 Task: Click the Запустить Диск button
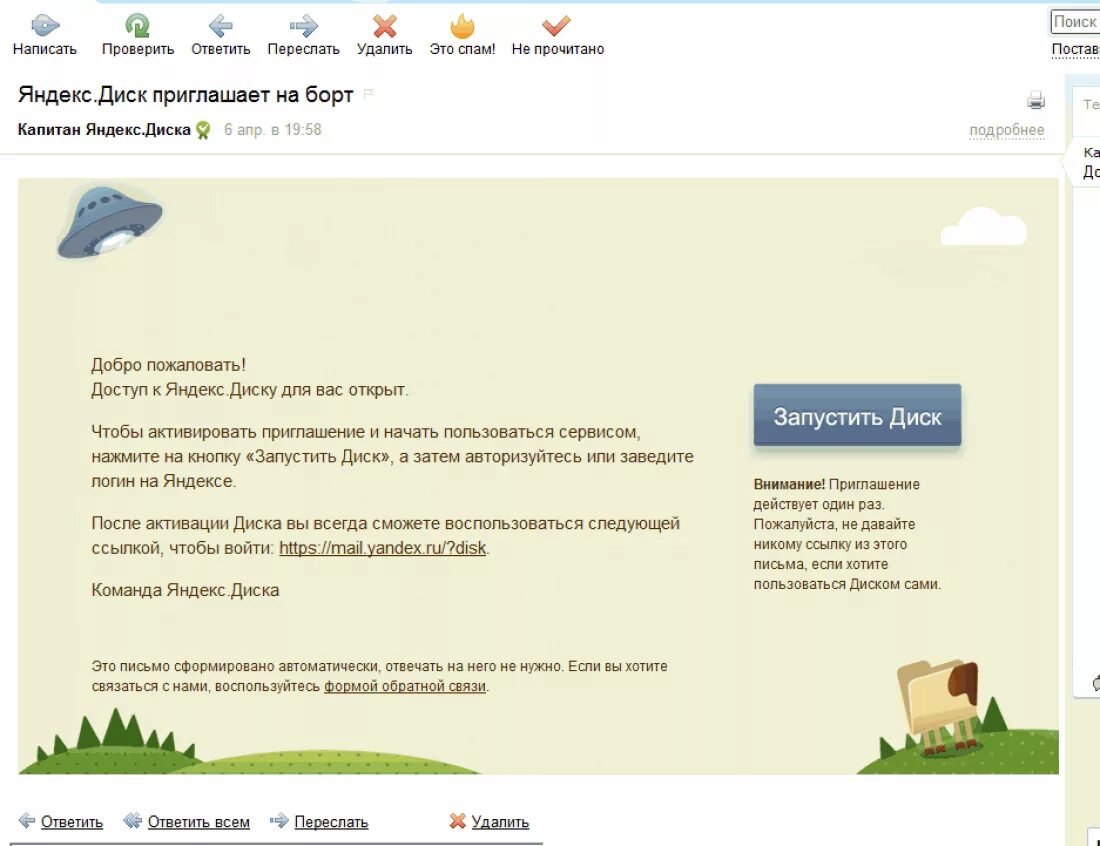[857, 415]
